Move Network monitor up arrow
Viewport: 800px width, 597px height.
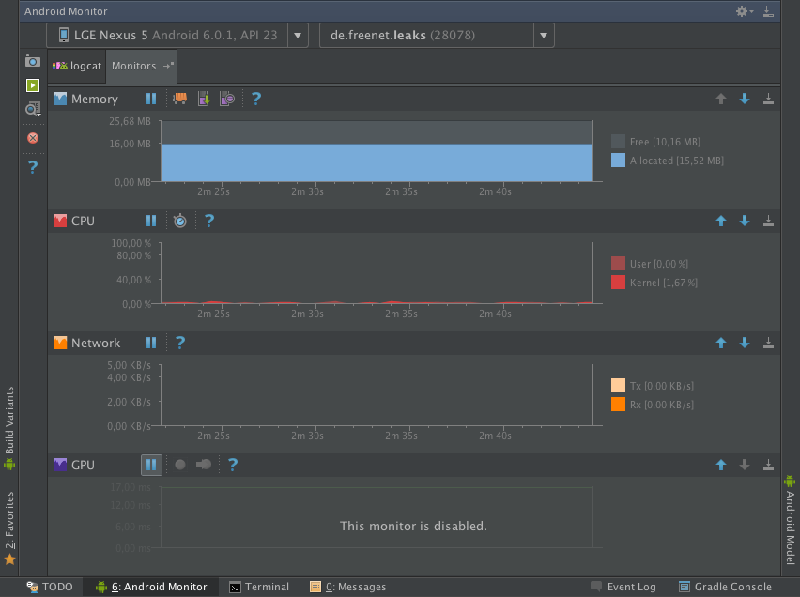click(x=721, y=342)
